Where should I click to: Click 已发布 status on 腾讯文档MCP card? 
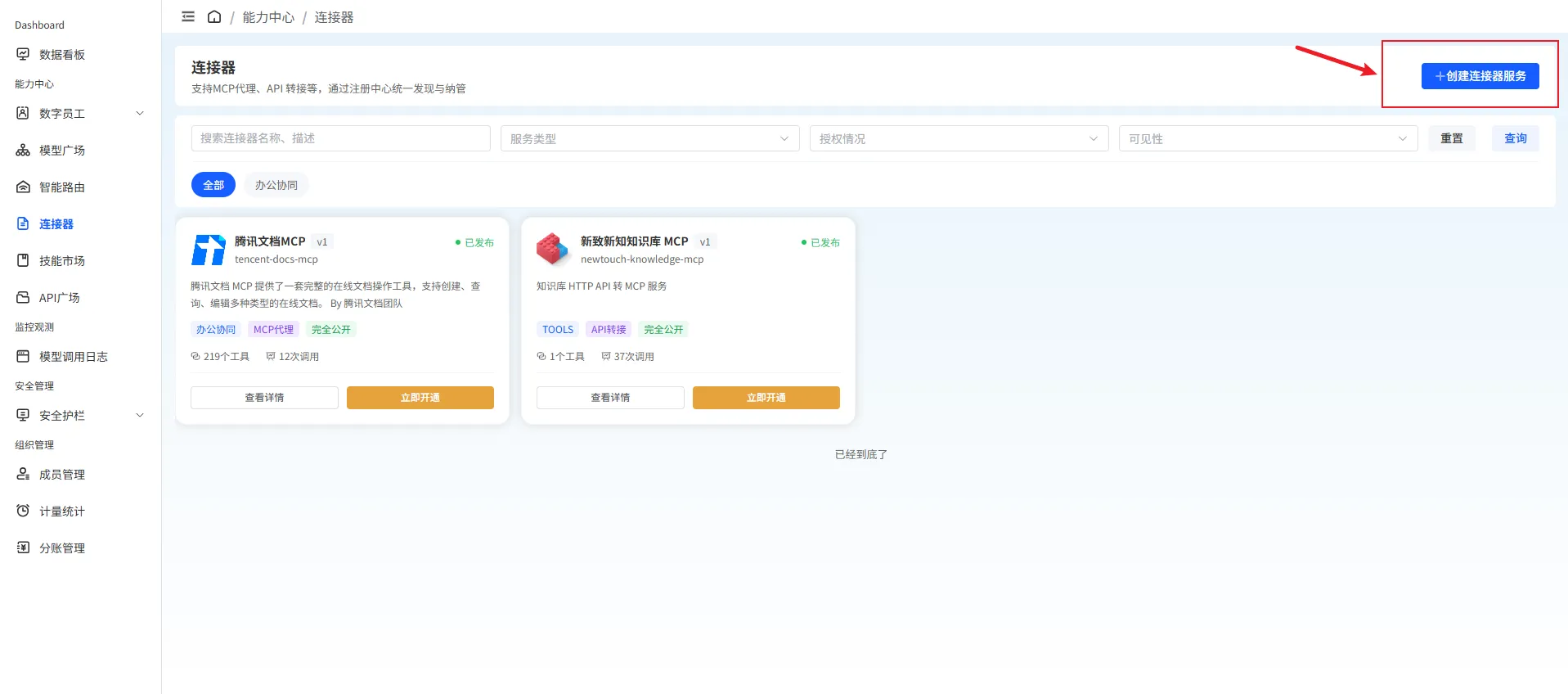tap(474, 242)
